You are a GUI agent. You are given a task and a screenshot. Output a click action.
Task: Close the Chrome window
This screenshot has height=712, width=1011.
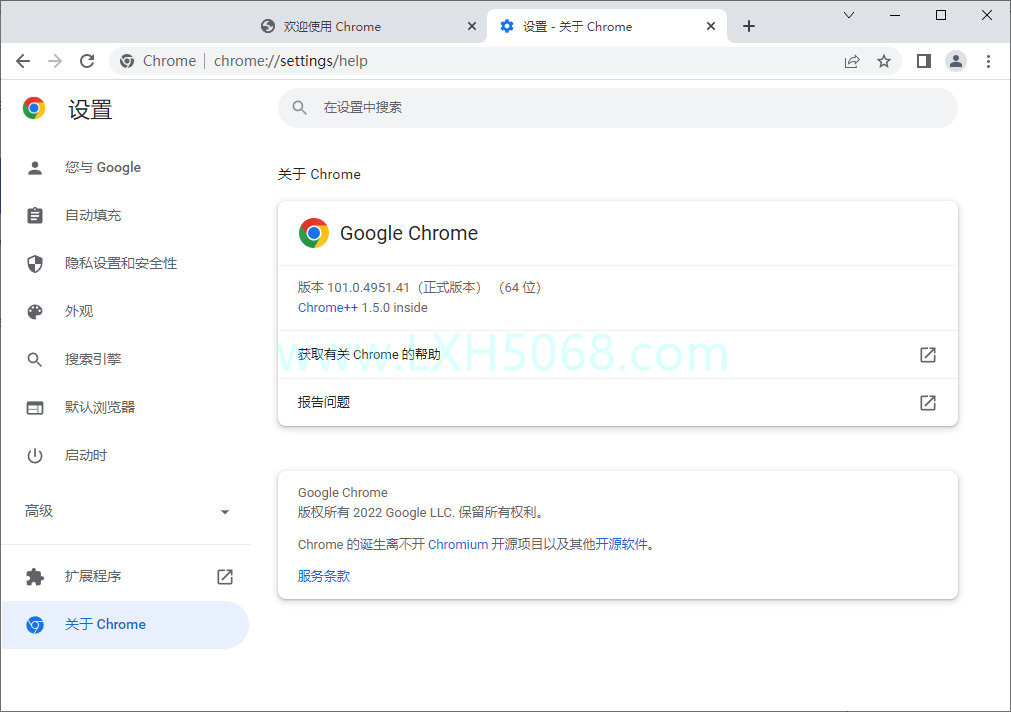(x=986, y=15)
